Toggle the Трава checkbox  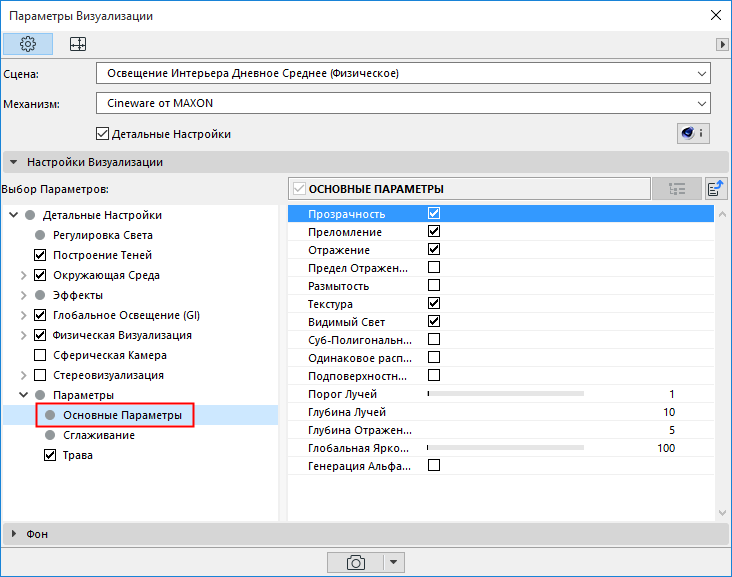click(50, 455)
